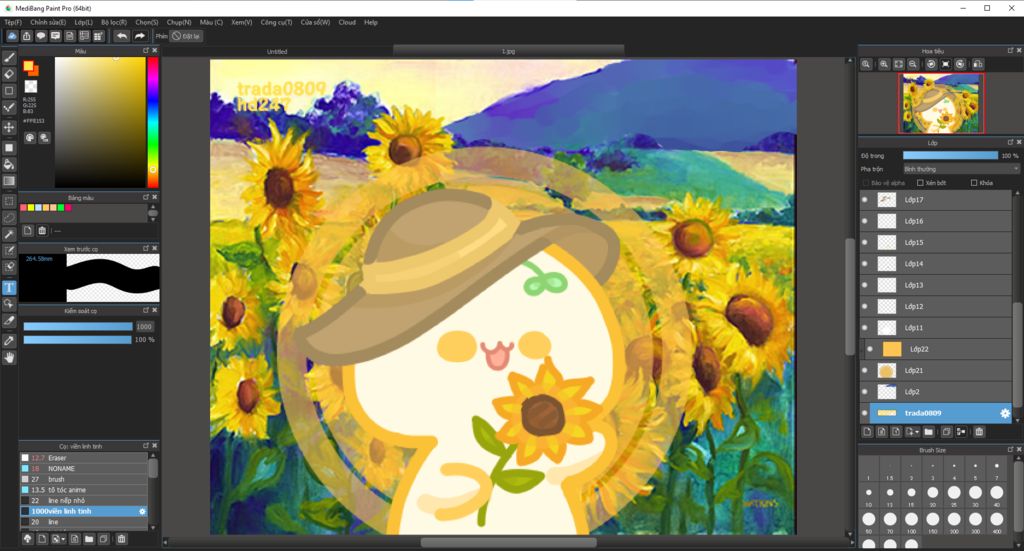This screenshot has height=551, width=1024.
Task: Select the line nếp nhỏ brush
Action: (84, 501)
